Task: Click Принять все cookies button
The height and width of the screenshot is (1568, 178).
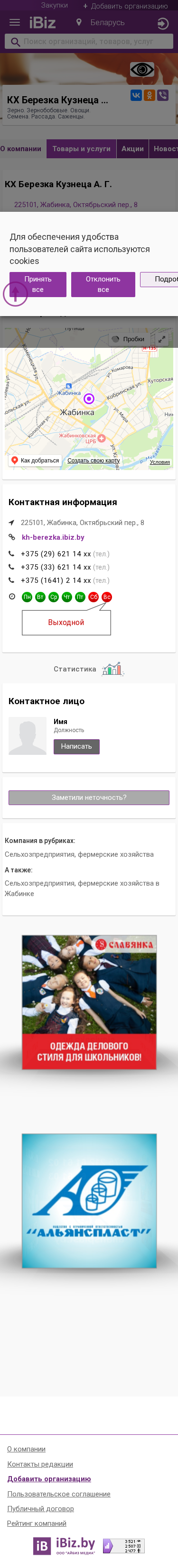Action: (x=38, y=284)
